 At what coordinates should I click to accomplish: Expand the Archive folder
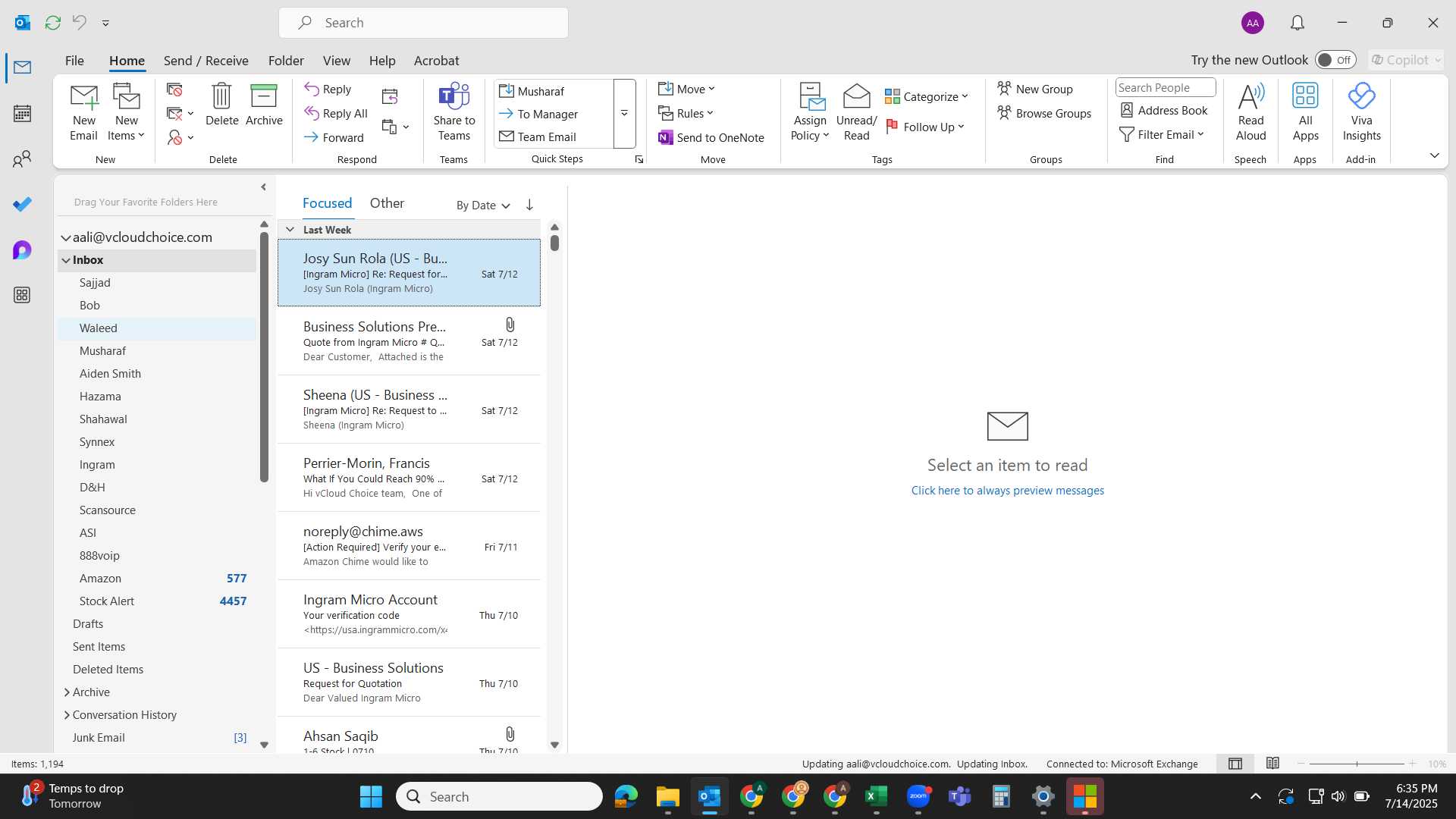[x=67, y=692]
